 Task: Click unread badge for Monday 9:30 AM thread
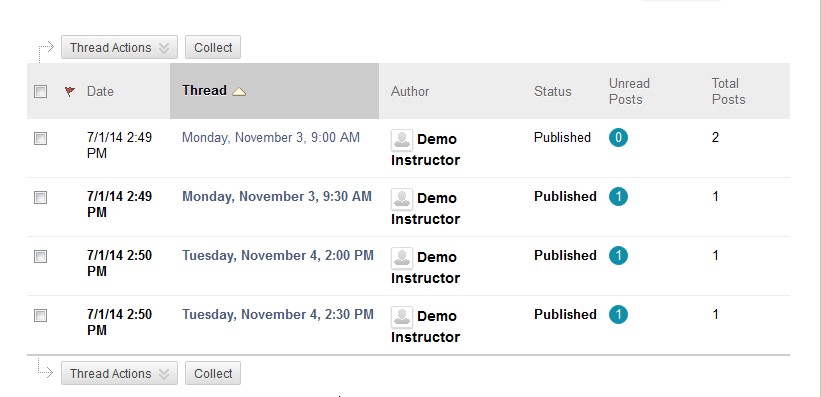click(618, 197)
